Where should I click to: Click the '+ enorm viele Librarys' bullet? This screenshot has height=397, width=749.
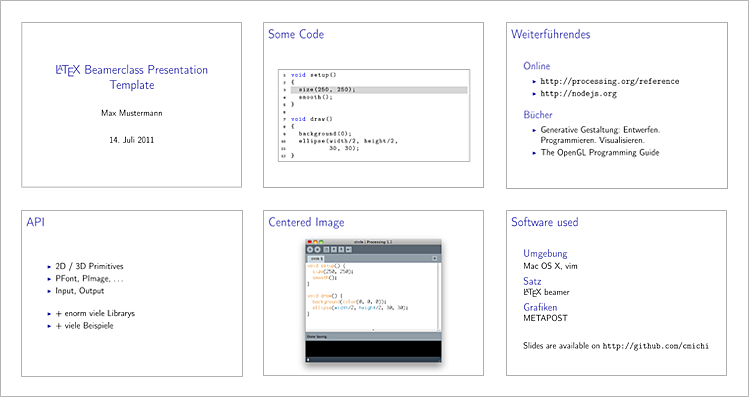pyautogui.click(x=95, y=314)
